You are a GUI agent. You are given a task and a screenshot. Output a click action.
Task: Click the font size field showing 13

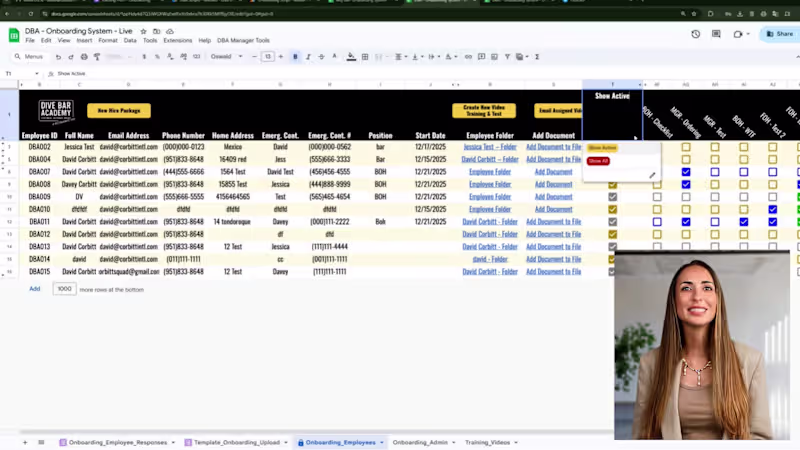[267, 57]
